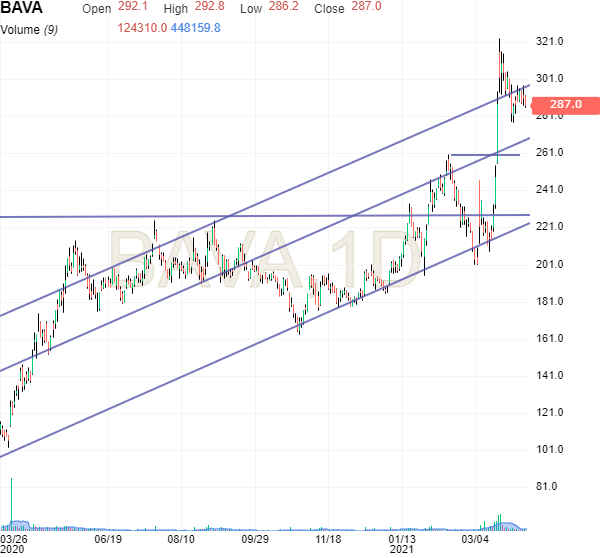Click the 01/13 2021 date axis label
The image size is (600, 558).
(403, 537)
